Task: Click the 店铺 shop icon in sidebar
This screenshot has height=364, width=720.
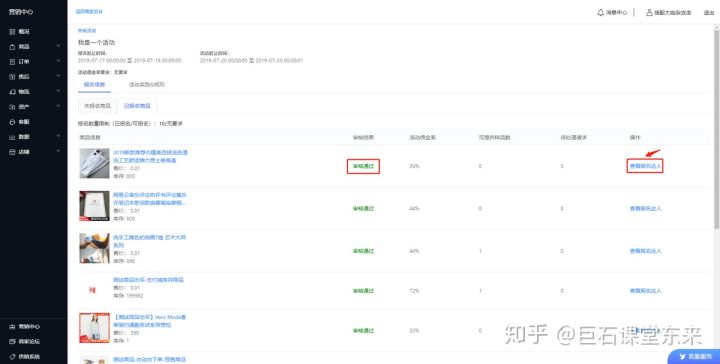Action: [x=12, y=152]
